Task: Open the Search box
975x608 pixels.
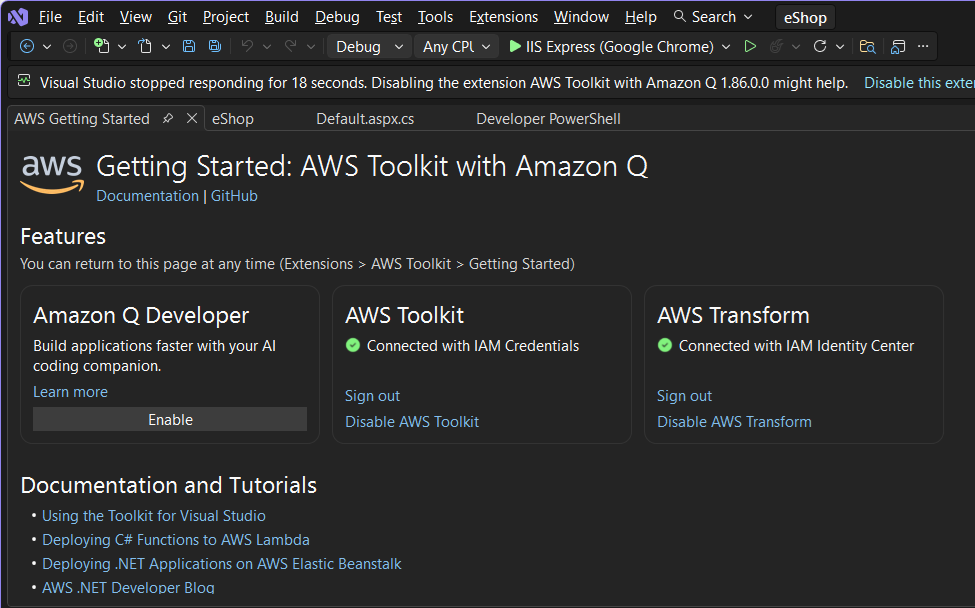Action: [712, 16]
